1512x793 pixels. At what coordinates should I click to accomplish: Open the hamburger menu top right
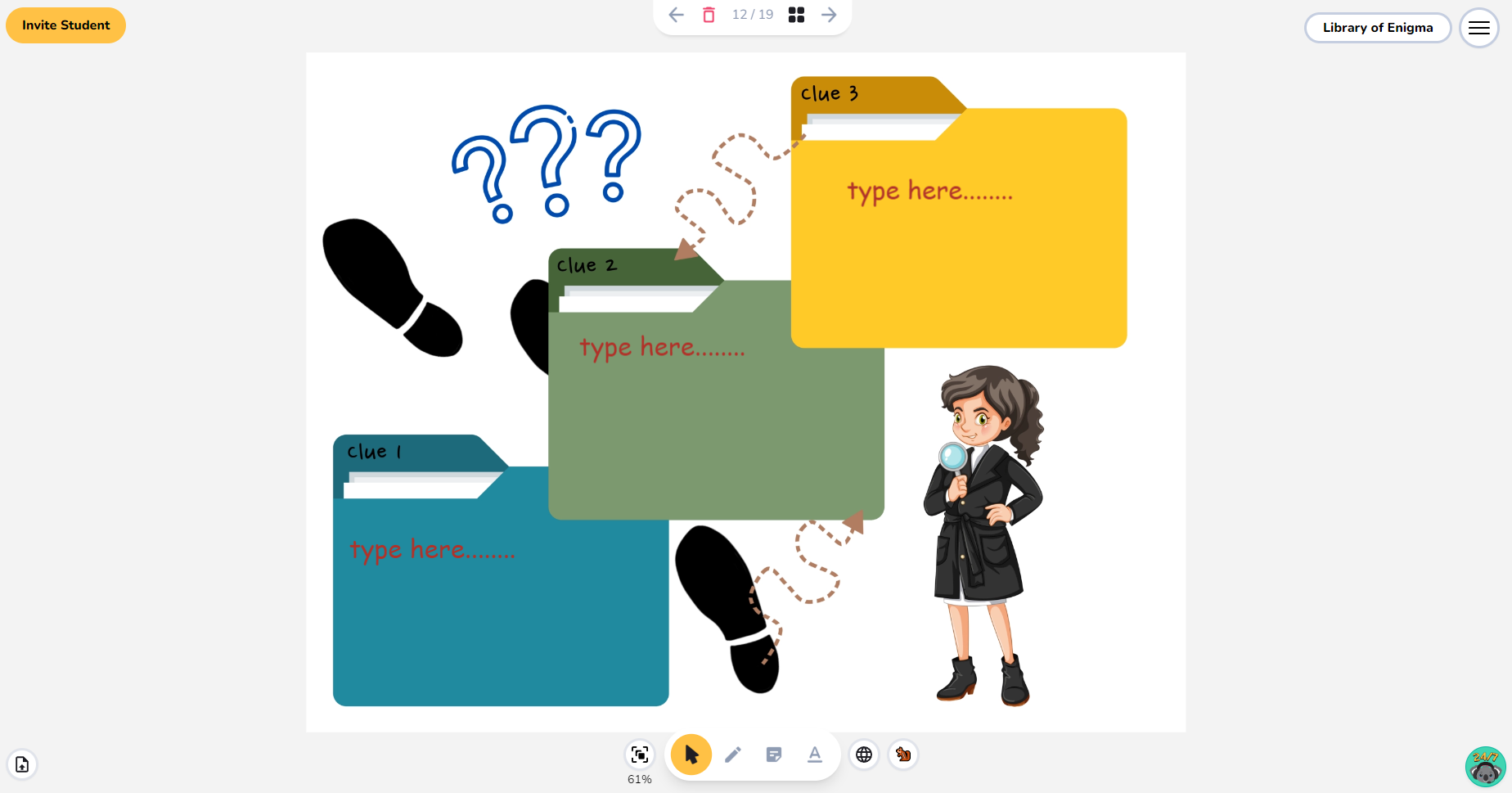click(x=1478, y=28)
